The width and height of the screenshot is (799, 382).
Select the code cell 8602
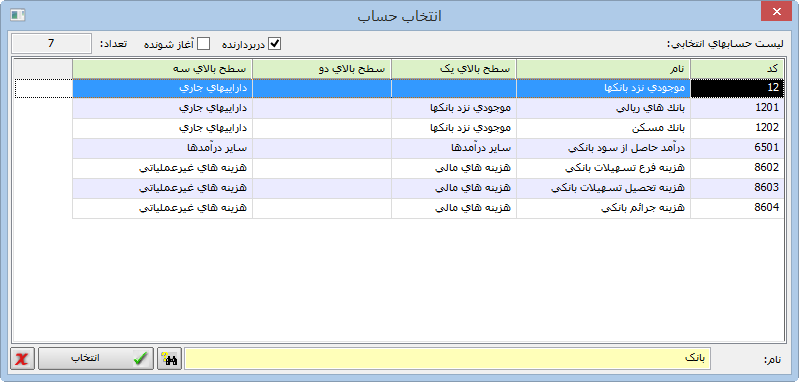point(737,168)
